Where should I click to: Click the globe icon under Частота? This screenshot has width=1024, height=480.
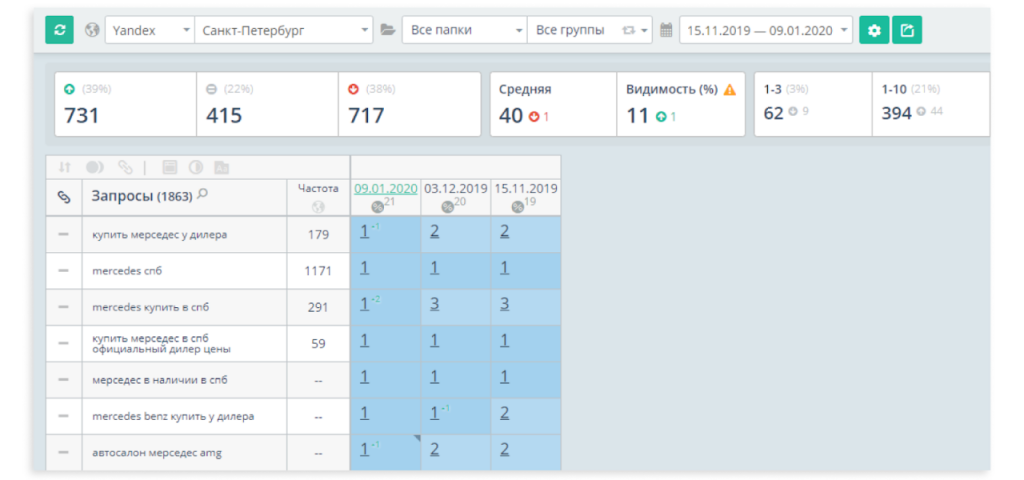tap(319, 206)
